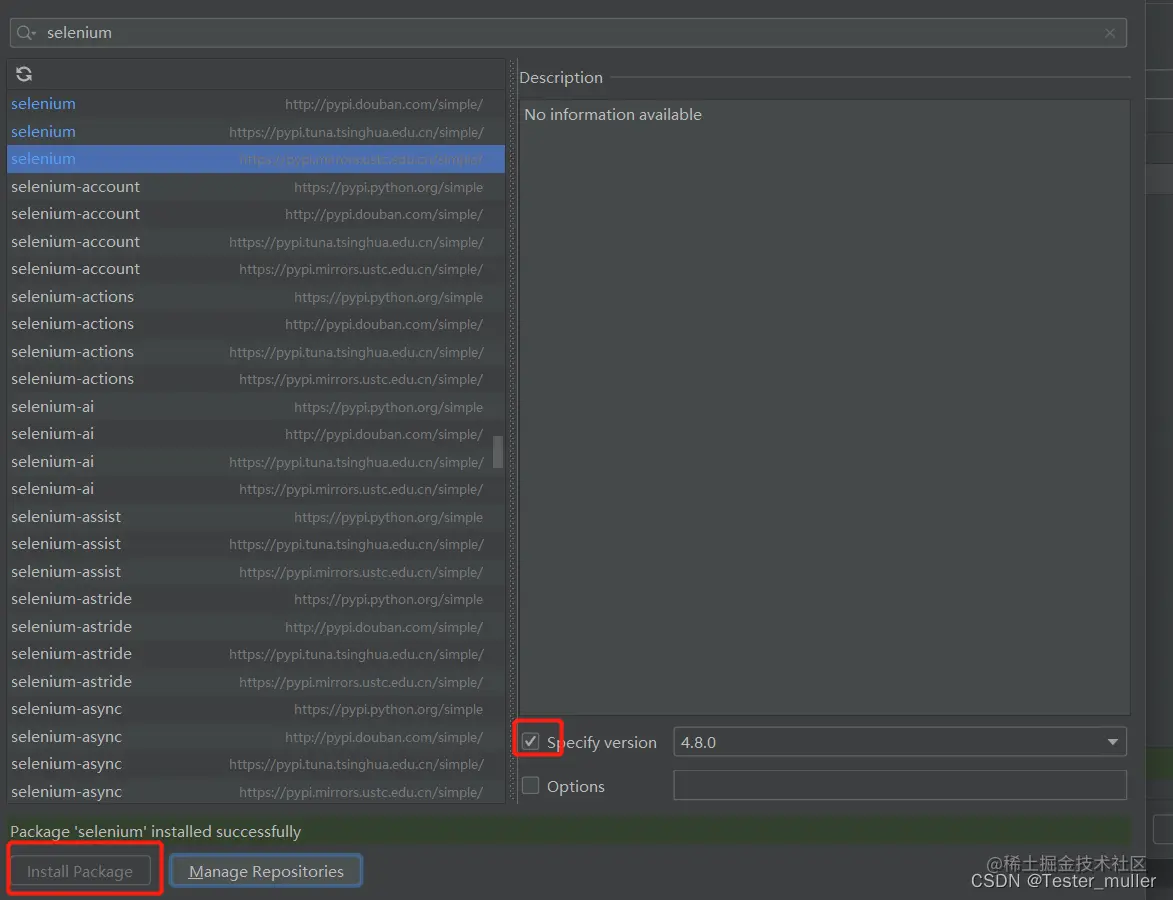The height and width of the screenshot is (900, 1173).
Task: Select selenium-ai from pypi.douban.com
Action: (256, 434)
